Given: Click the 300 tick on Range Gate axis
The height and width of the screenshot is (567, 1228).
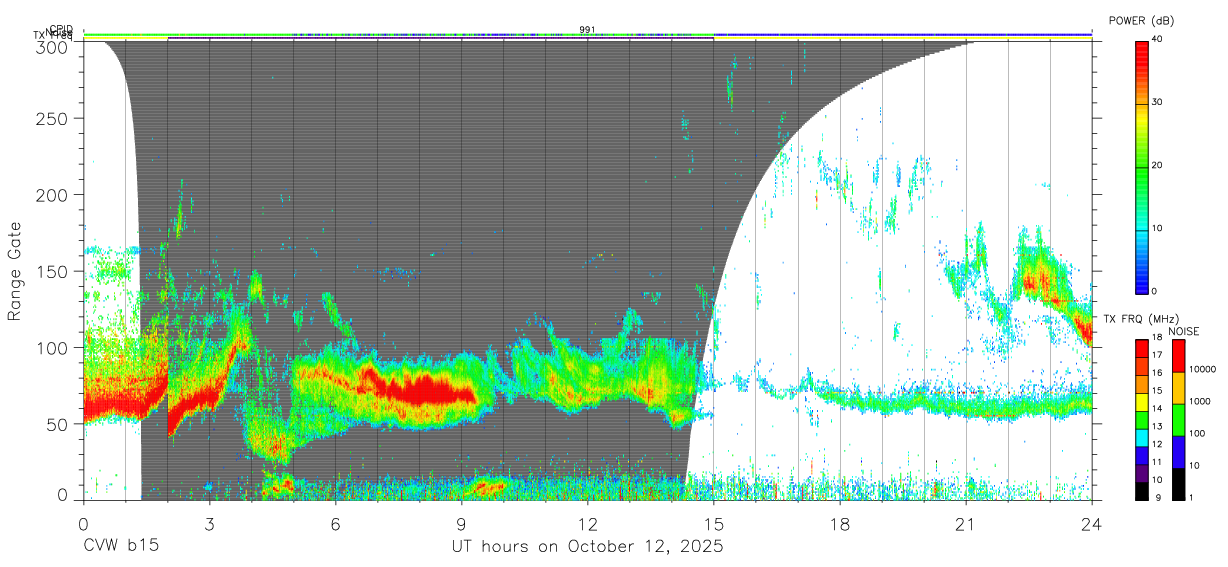Looking at the screenshot, I should 54,46.
